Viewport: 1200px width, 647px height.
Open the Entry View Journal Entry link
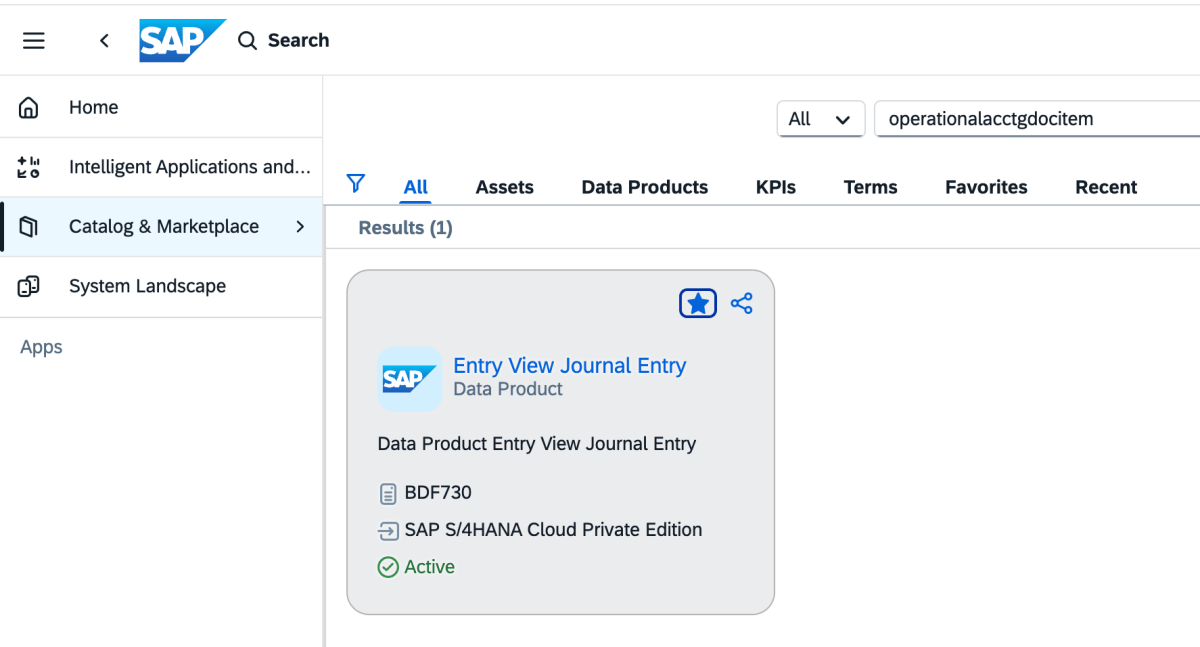pos(569,366)
